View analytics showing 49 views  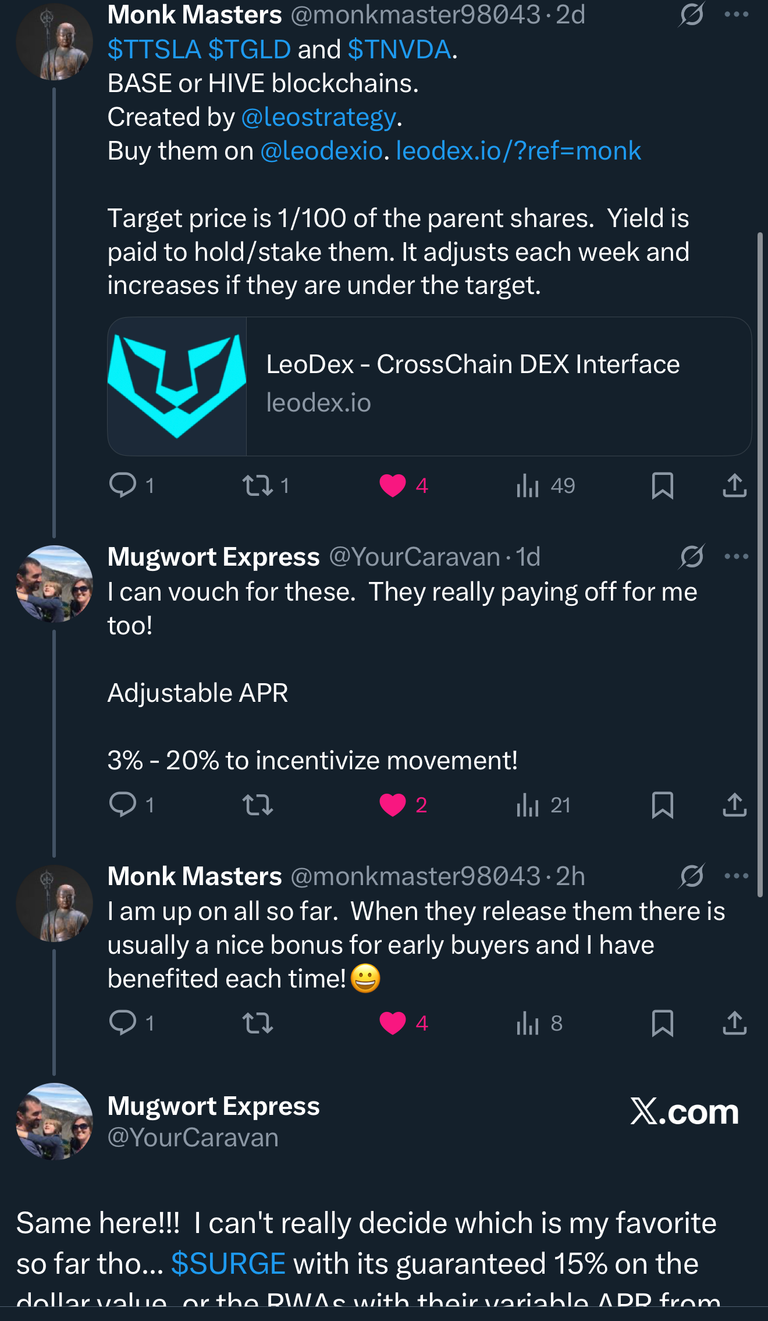(545, 486)
